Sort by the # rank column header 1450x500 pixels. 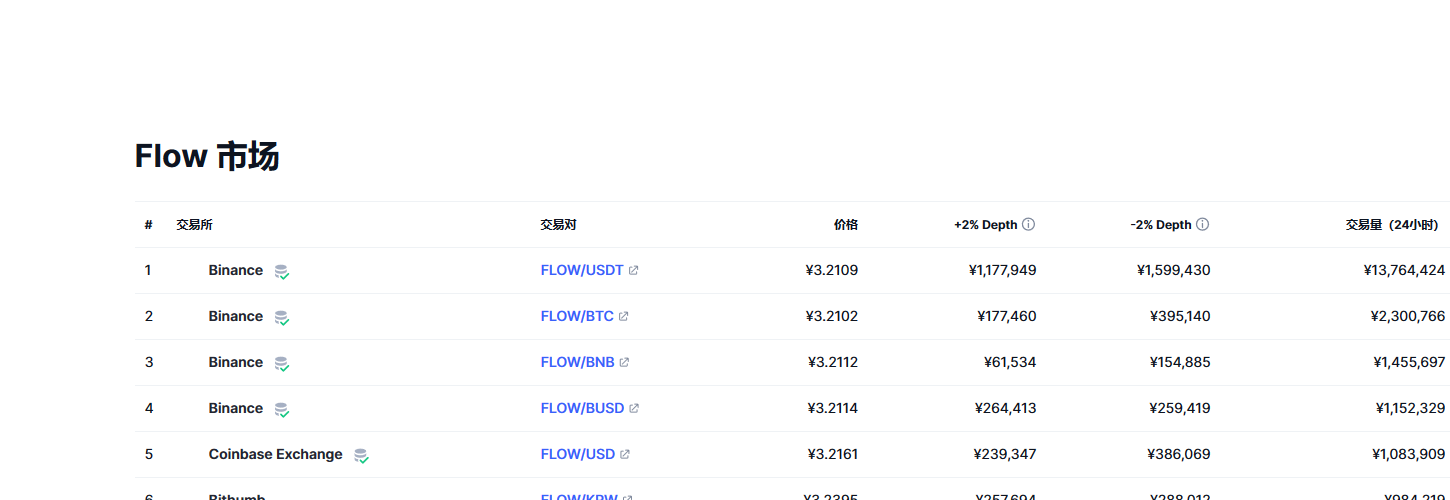click(148, 225)
